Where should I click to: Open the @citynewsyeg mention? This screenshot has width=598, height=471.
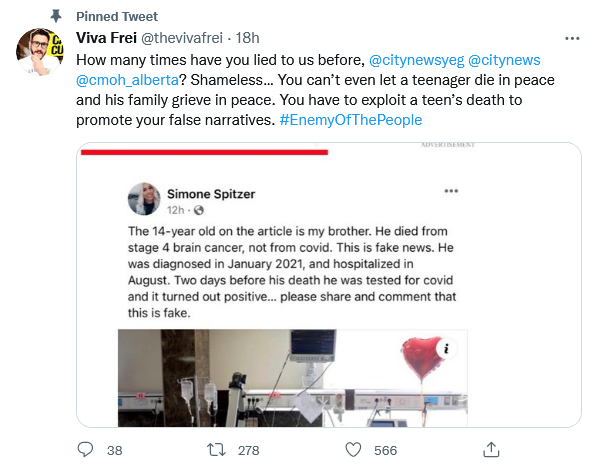(416, 60)
